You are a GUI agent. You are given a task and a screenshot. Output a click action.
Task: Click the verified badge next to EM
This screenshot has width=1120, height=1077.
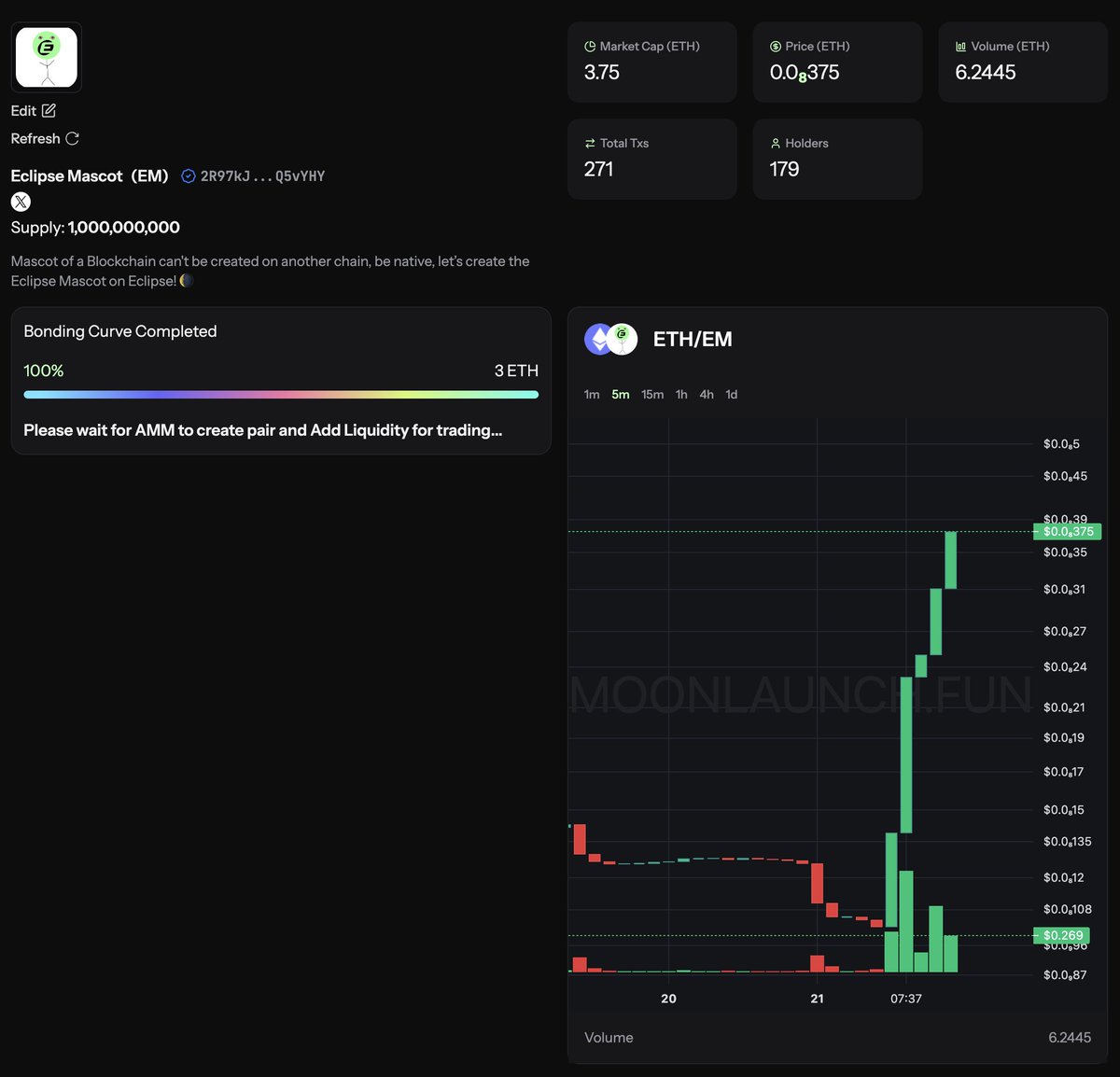188,176
